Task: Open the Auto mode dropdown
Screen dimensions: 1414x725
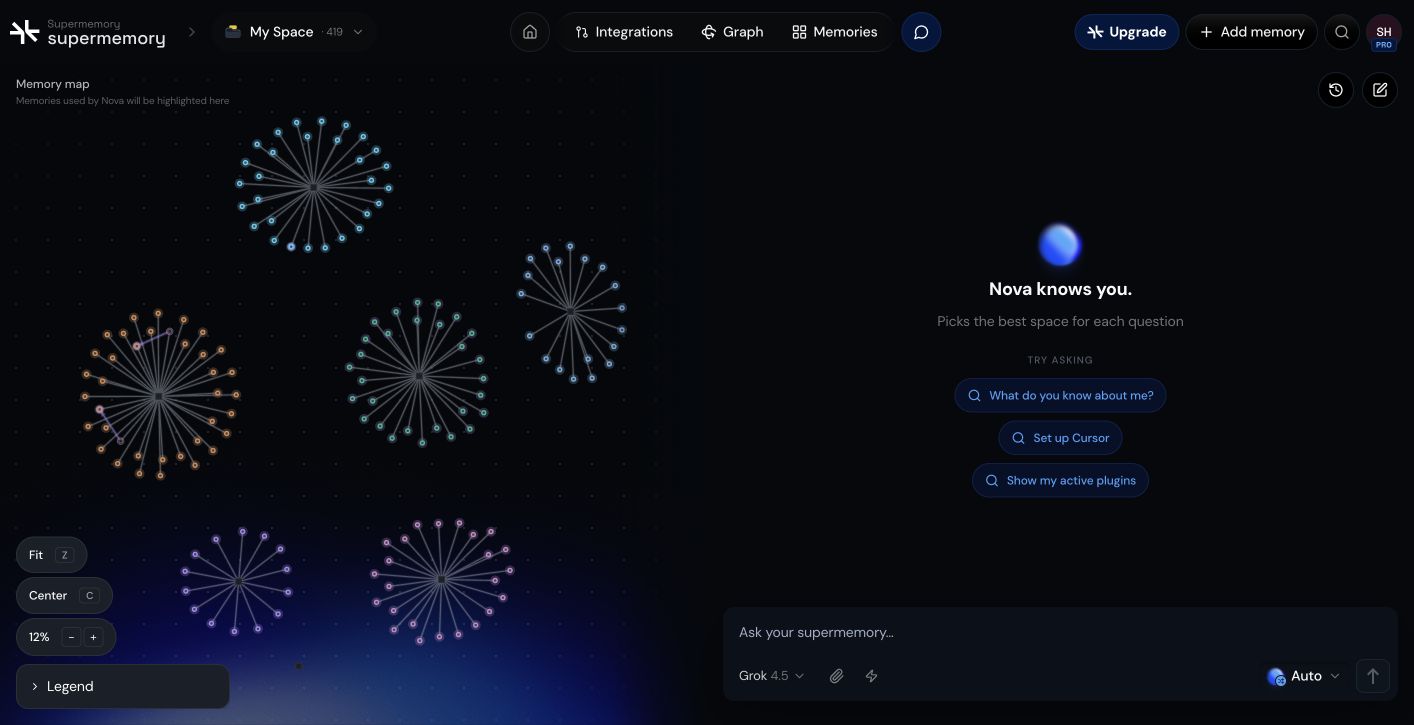Action: pos(1303,676)
